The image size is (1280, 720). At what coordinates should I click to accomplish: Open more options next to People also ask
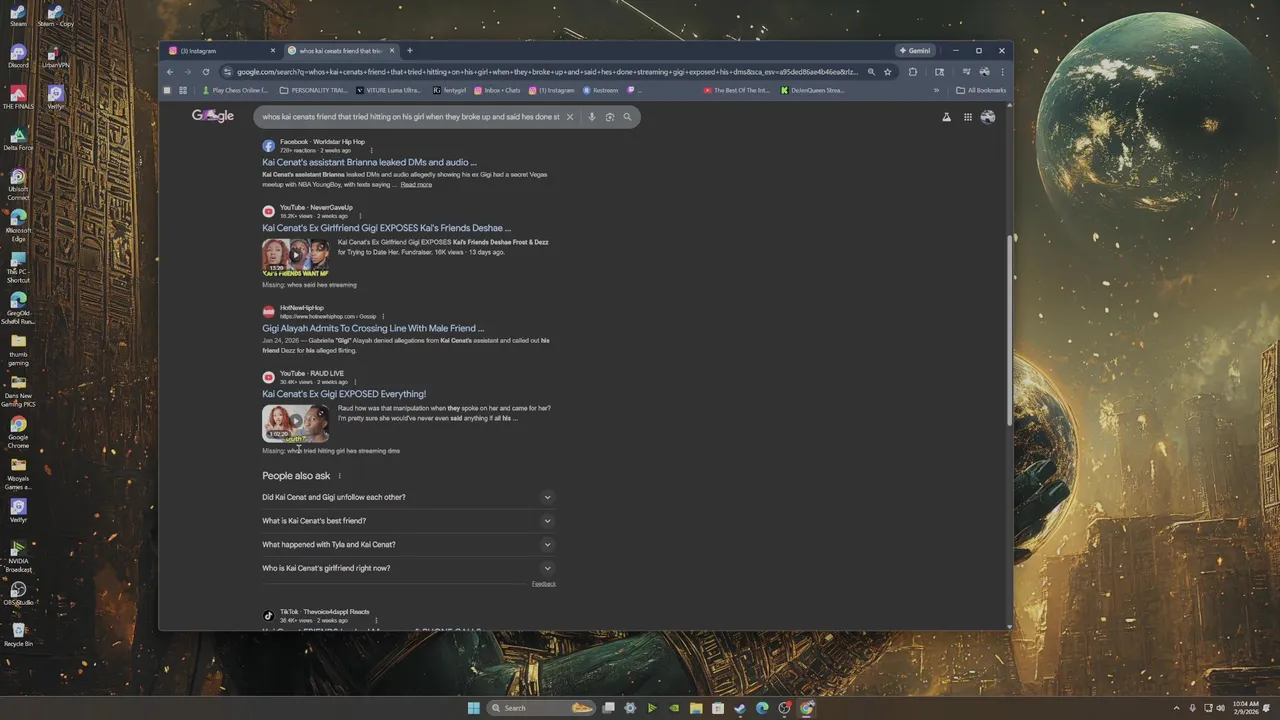pyautogui.click(x=340, y=476)
